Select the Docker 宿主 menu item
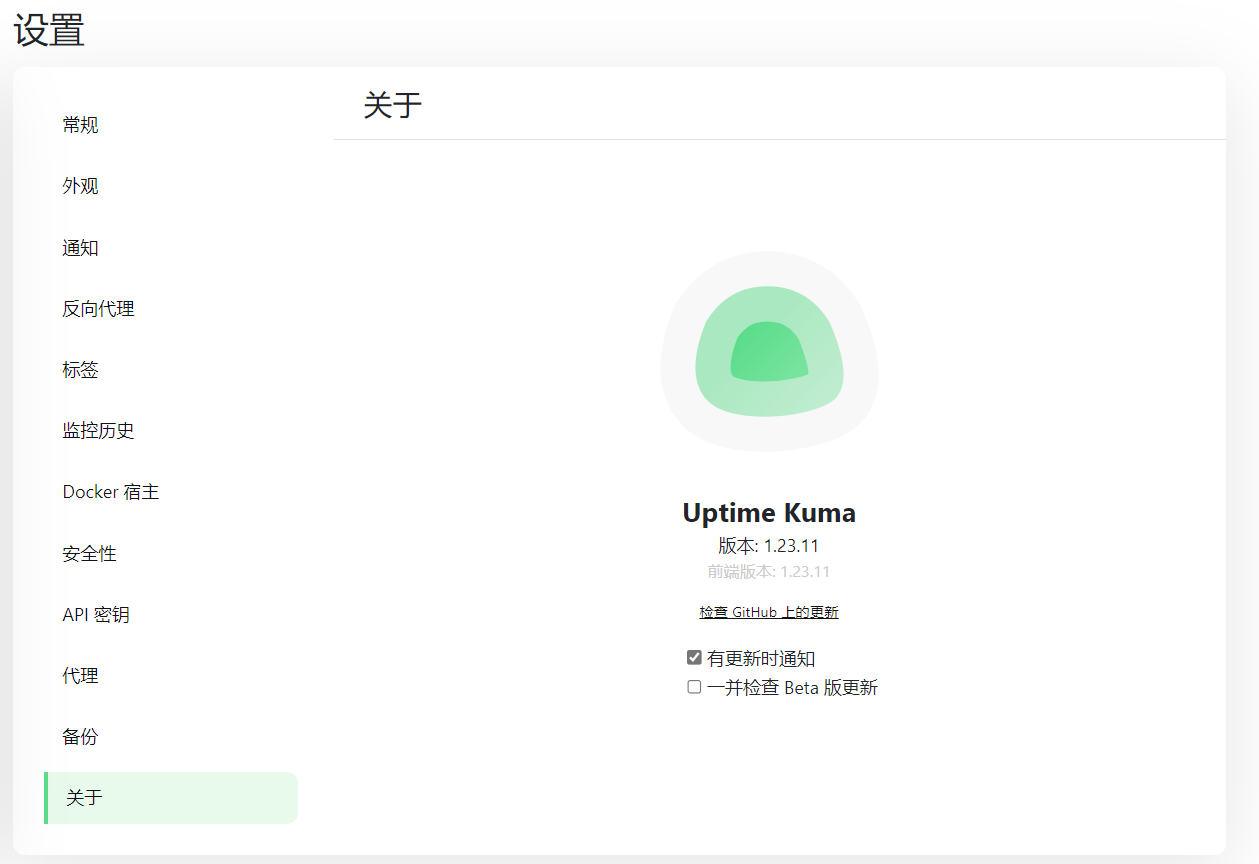The image size is (1259, 864). (x=110, y=492)
